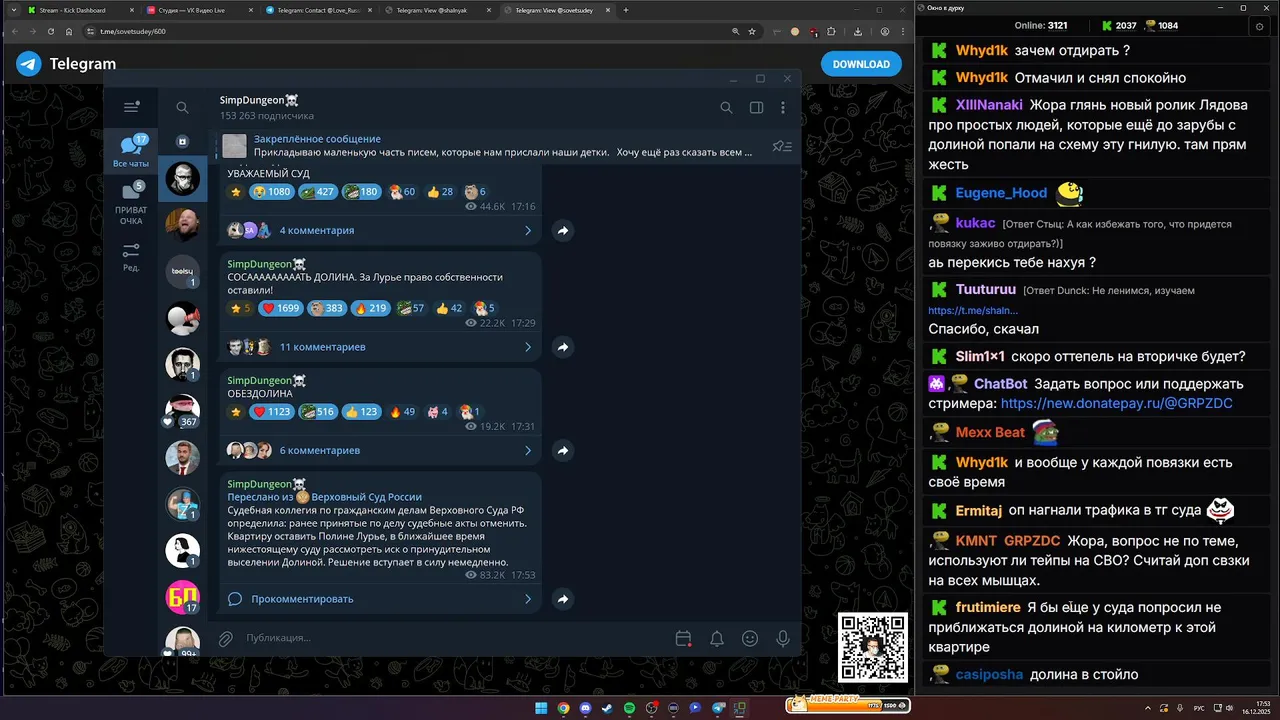Viewport: 1280px width, 720px height.
Task: Open the Telegram hamburger menu
Action: 131,107
